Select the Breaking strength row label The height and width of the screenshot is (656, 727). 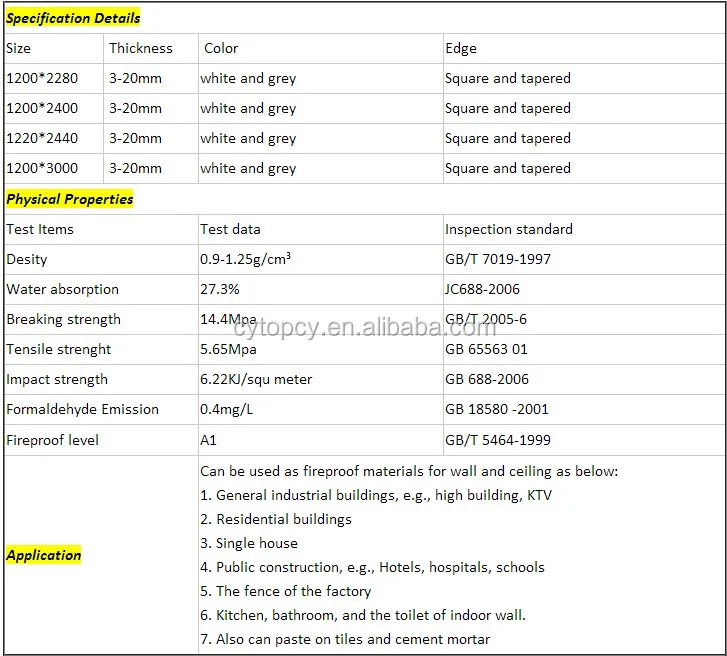click(x=63, y=319)
